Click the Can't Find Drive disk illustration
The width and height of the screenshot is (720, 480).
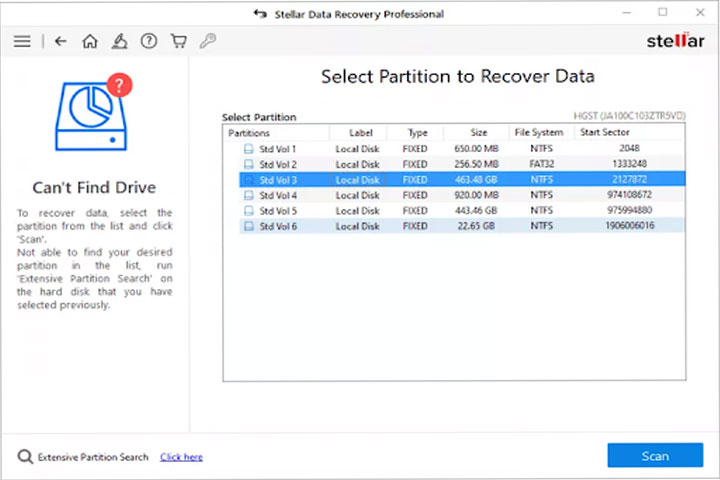pyautogui.click(x=94, y=112)
